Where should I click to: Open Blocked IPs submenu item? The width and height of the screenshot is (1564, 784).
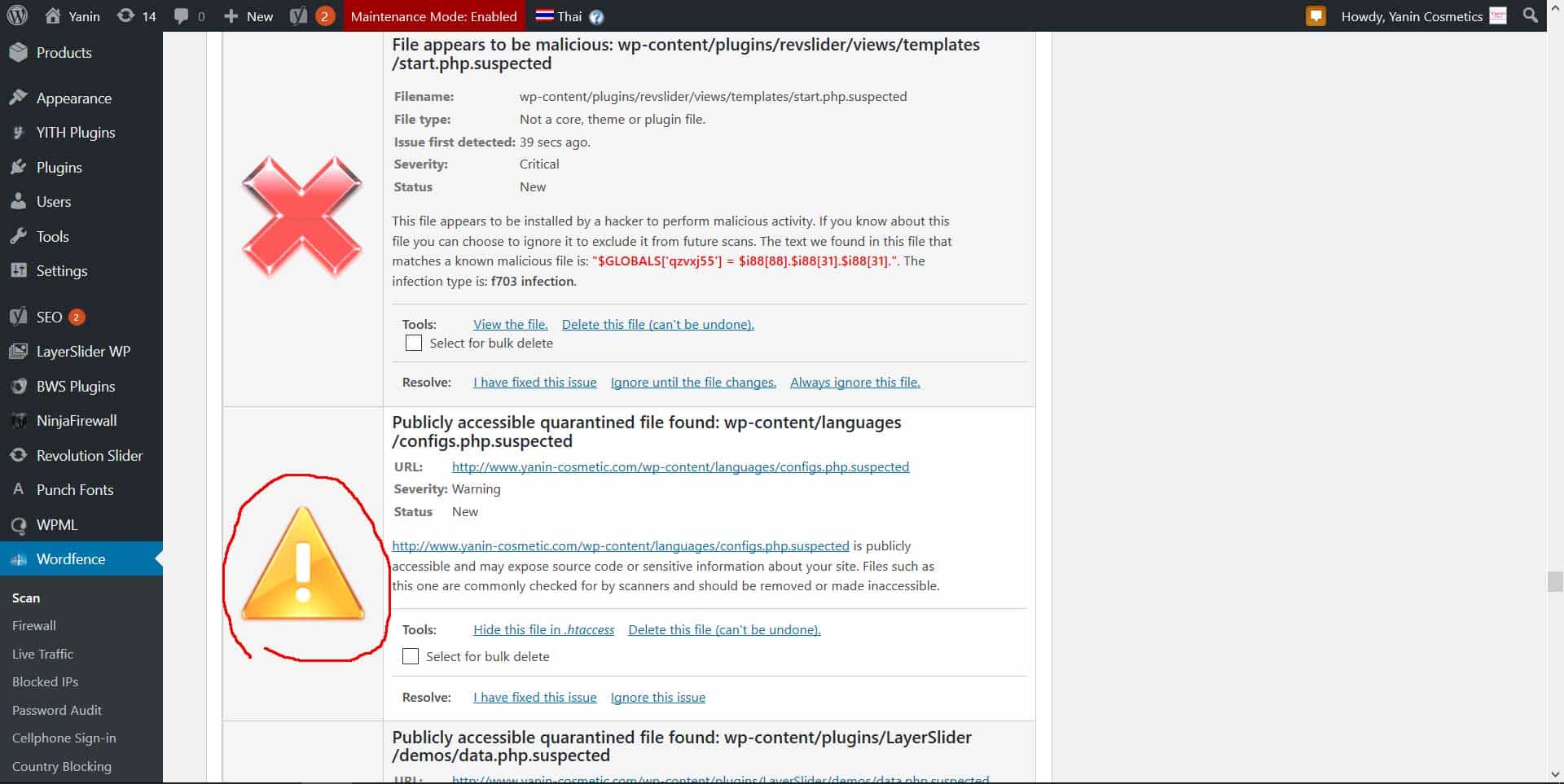click(45, 681)
